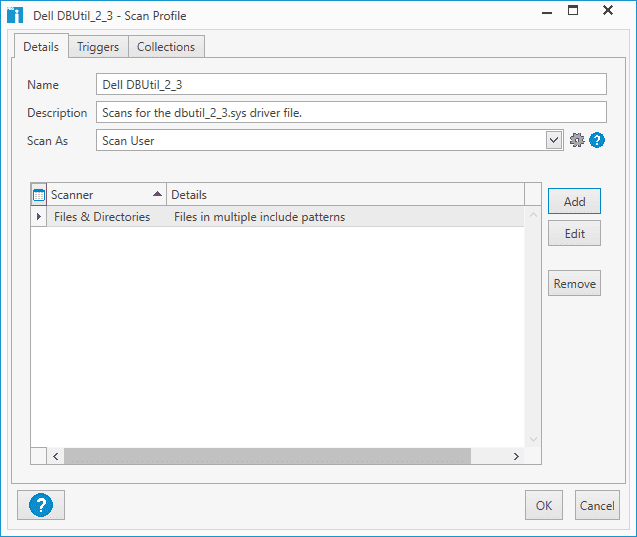
Task: Open the Scan As dropdown arrow
Action: [554, 140]
